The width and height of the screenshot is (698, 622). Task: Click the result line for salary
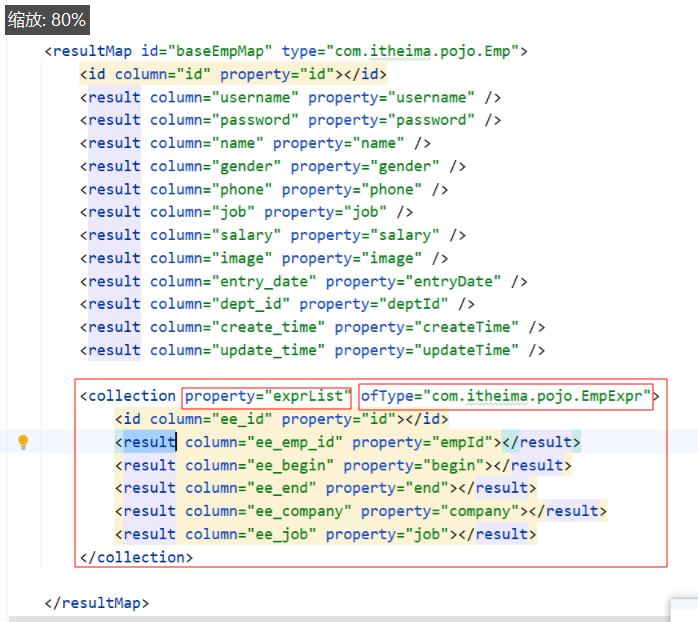pos(273,235)
